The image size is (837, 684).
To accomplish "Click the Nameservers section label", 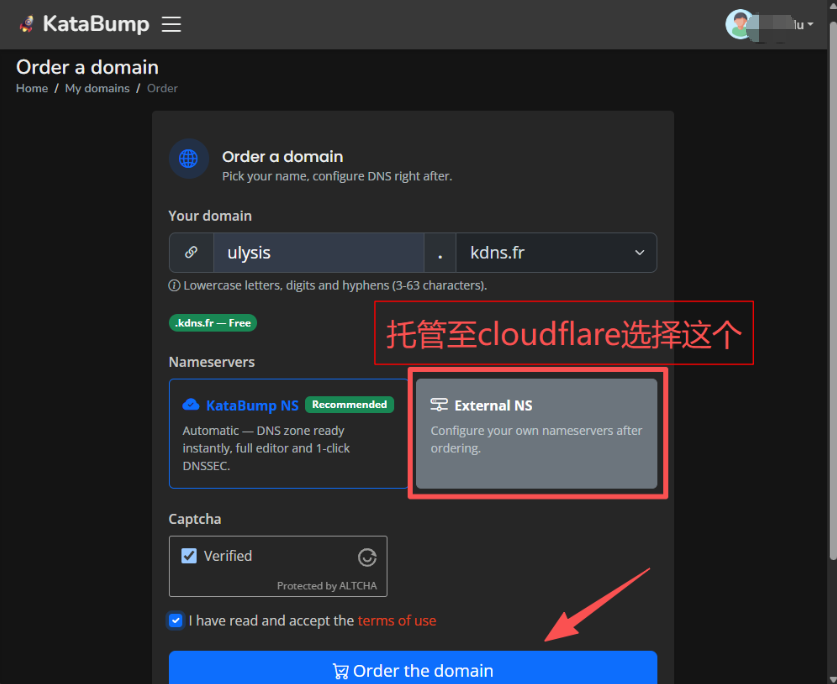I will [211, 362].
